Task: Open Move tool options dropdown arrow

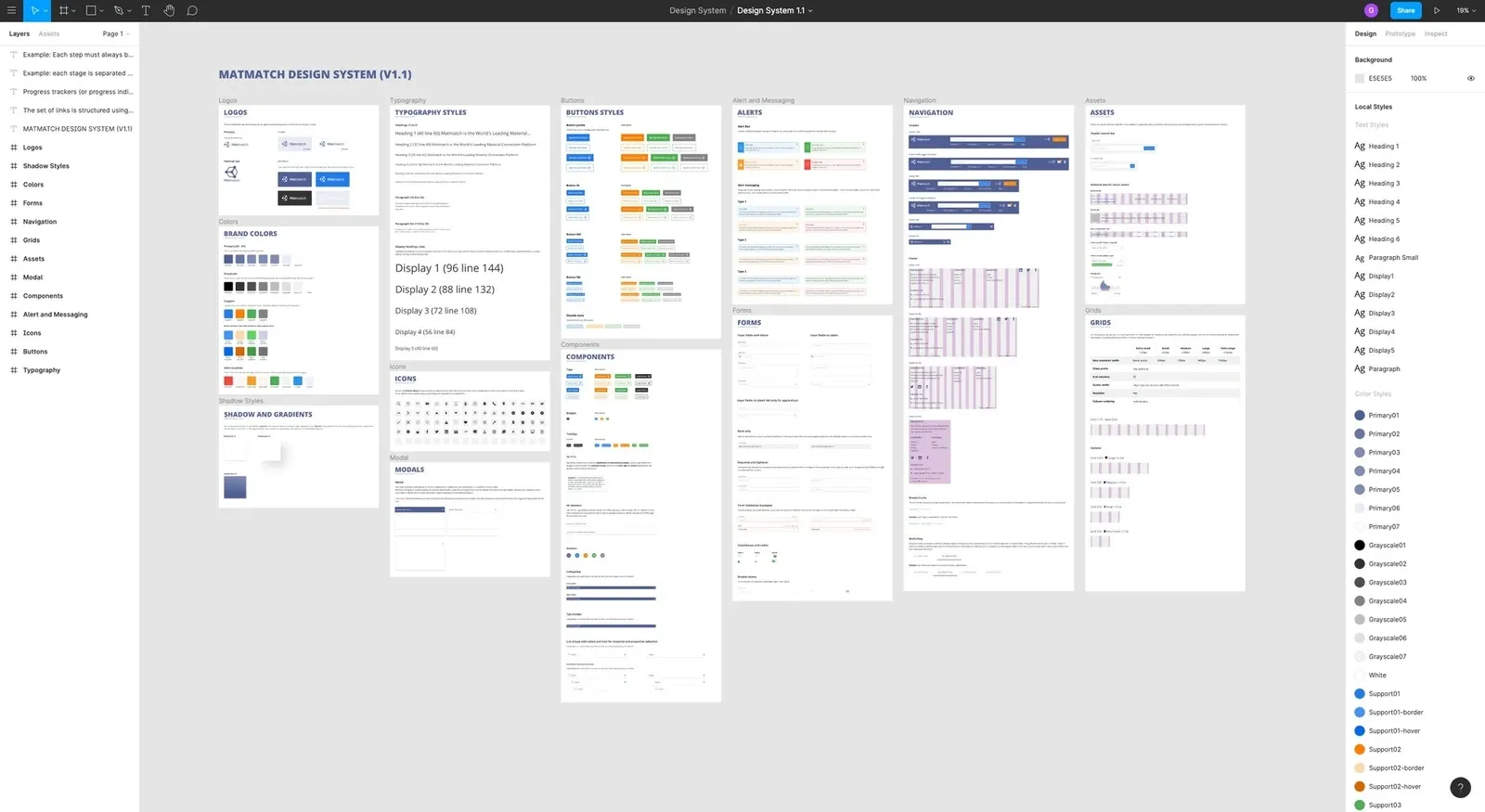Action: (45, 11)
